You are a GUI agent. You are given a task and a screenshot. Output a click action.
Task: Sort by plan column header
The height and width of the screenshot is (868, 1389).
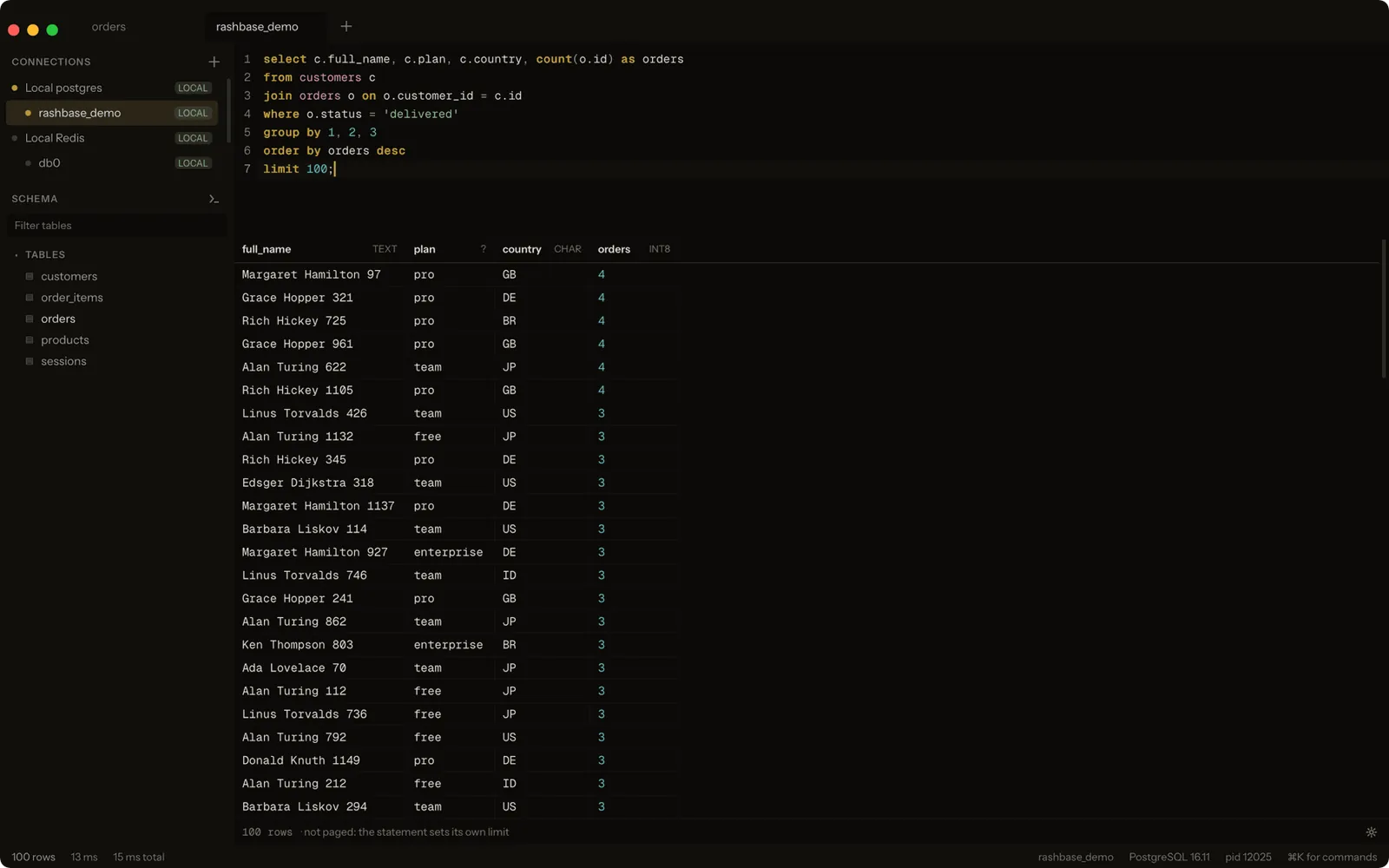(x=425, y=249)
